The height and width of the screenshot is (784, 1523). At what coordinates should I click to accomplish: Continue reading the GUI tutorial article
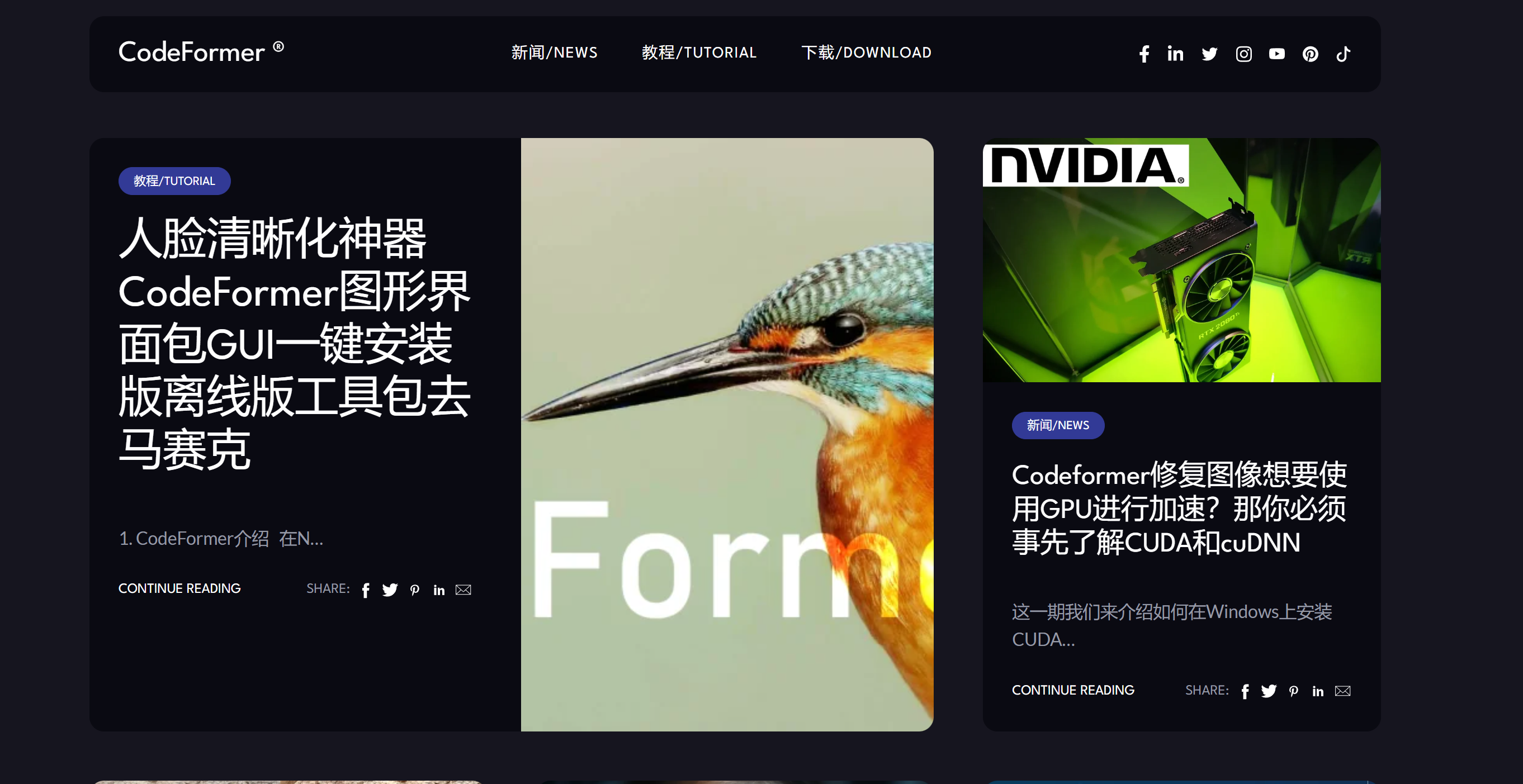point(179,588)
